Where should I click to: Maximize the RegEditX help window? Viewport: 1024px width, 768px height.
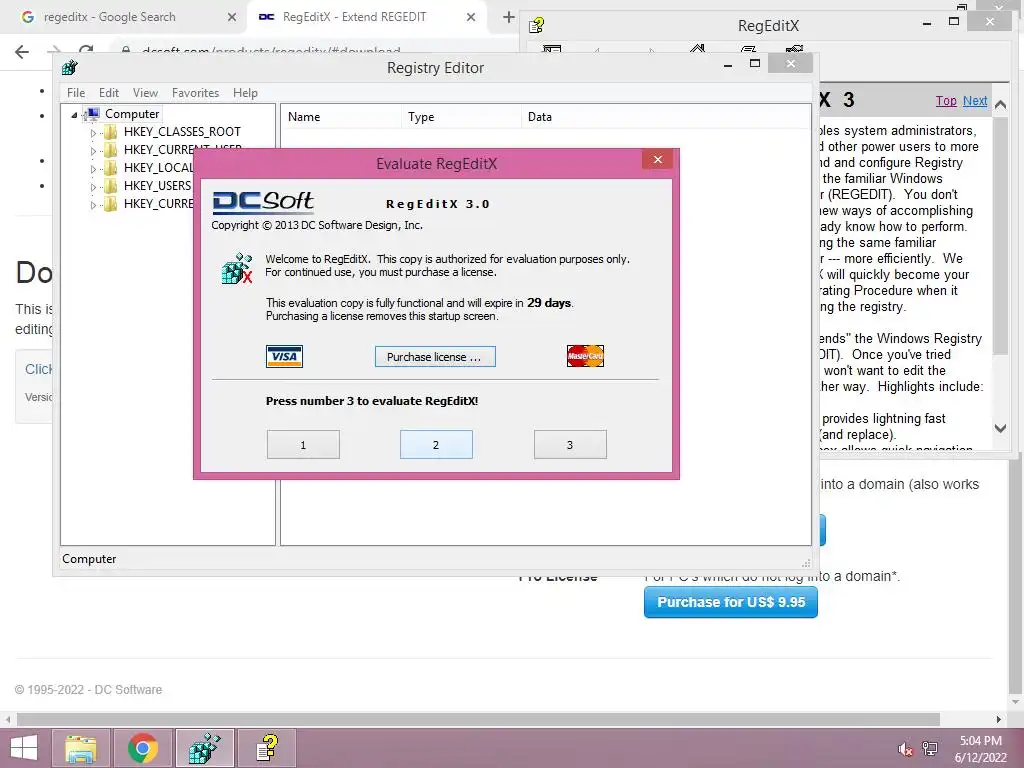pyautogui.click(x=954, y=22)
